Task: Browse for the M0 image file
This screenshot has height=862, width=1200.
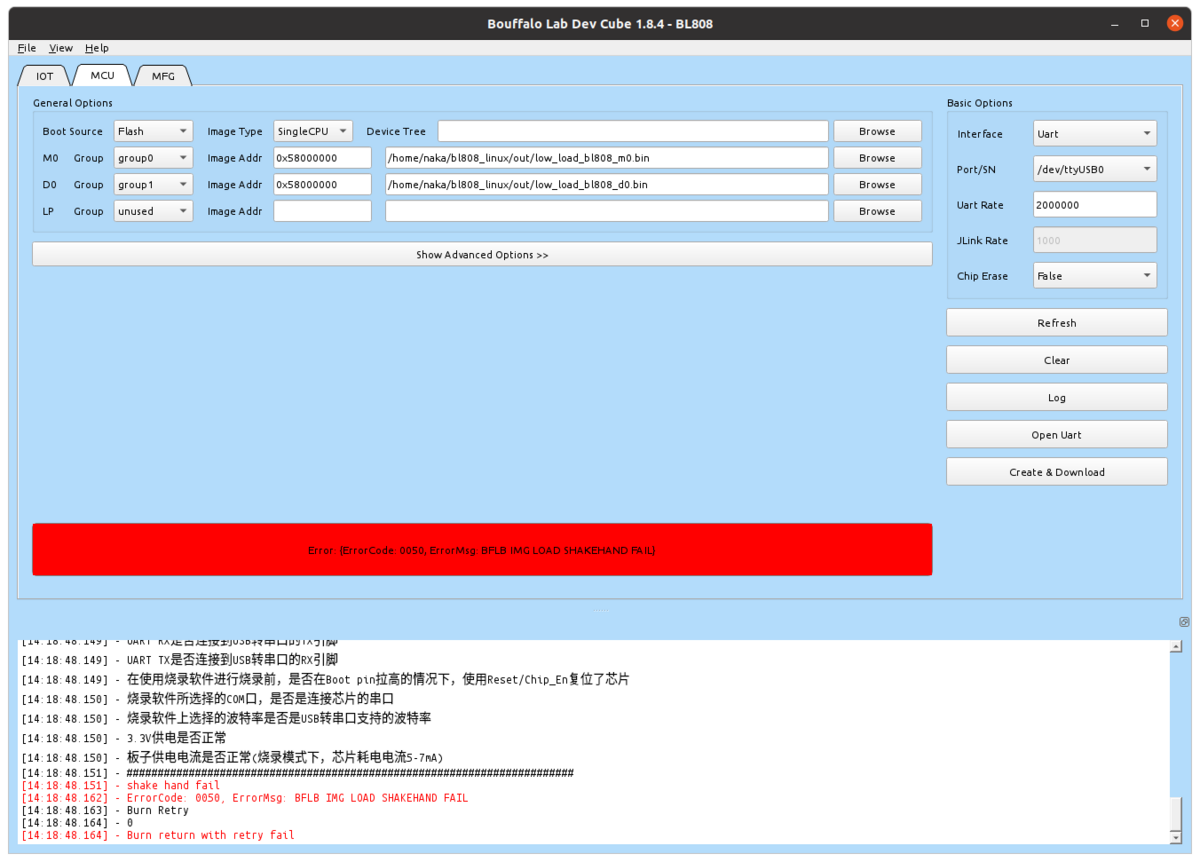Action: tap(877, 158)
